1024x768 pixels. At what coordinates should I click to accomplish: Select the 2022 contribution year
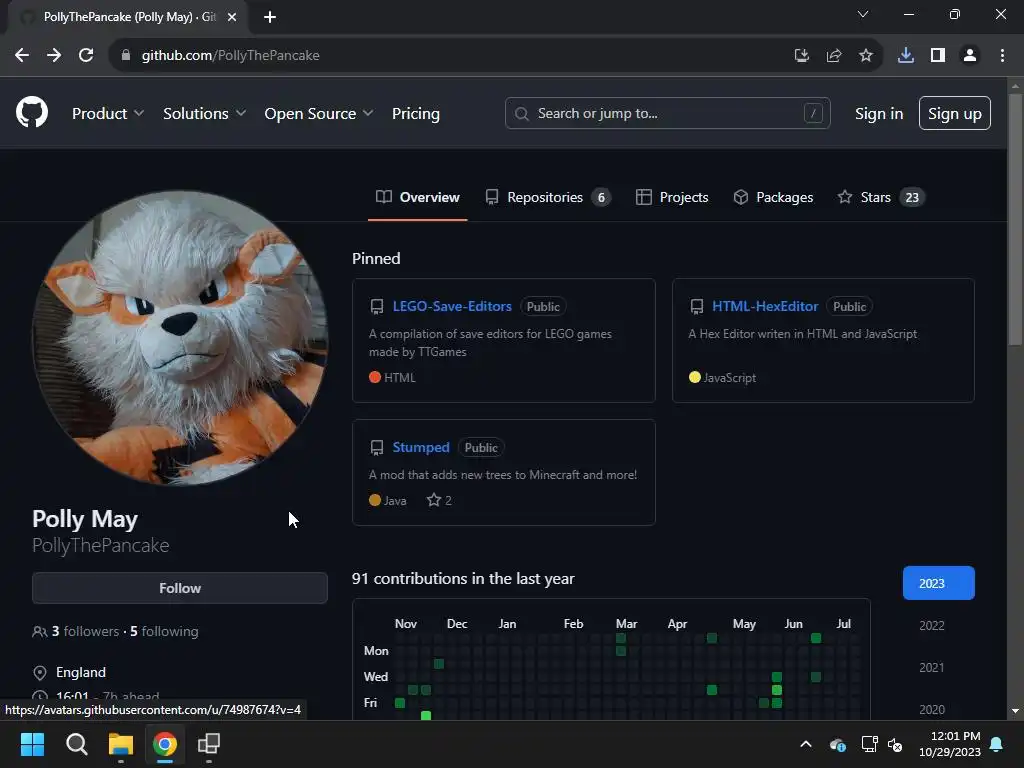(x=932, y=626)
